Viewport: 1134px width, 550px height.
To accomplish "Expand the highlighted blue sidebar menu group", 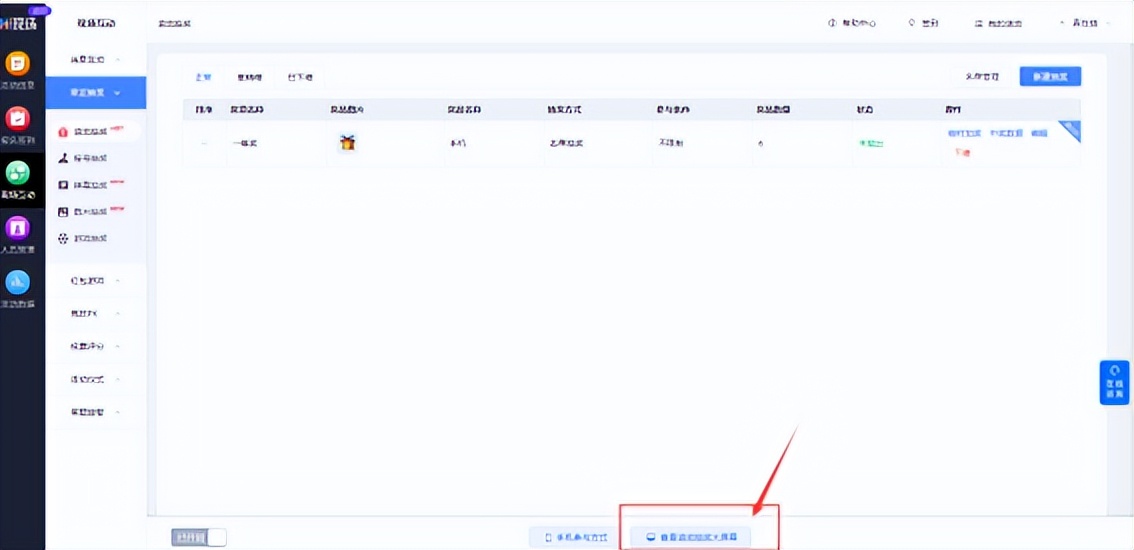I will coord(96,93).
